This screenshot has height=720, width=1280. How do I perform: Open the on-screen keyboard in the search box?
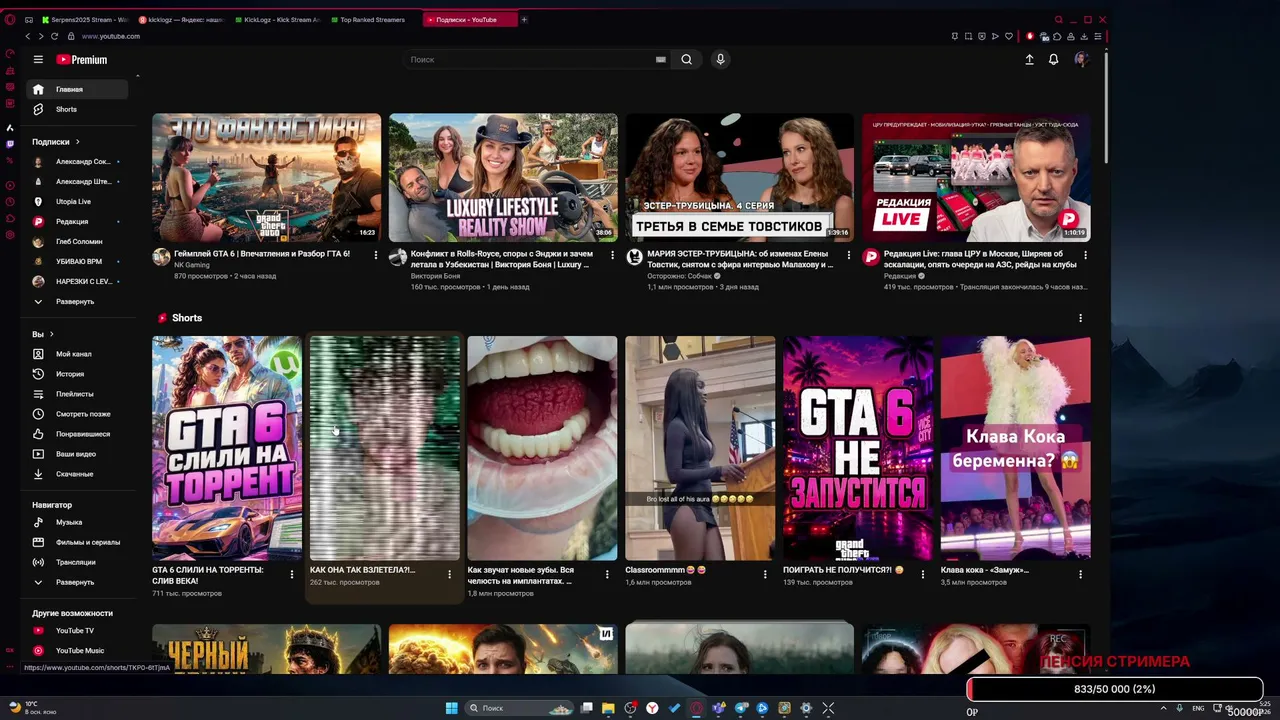[661, 60]
